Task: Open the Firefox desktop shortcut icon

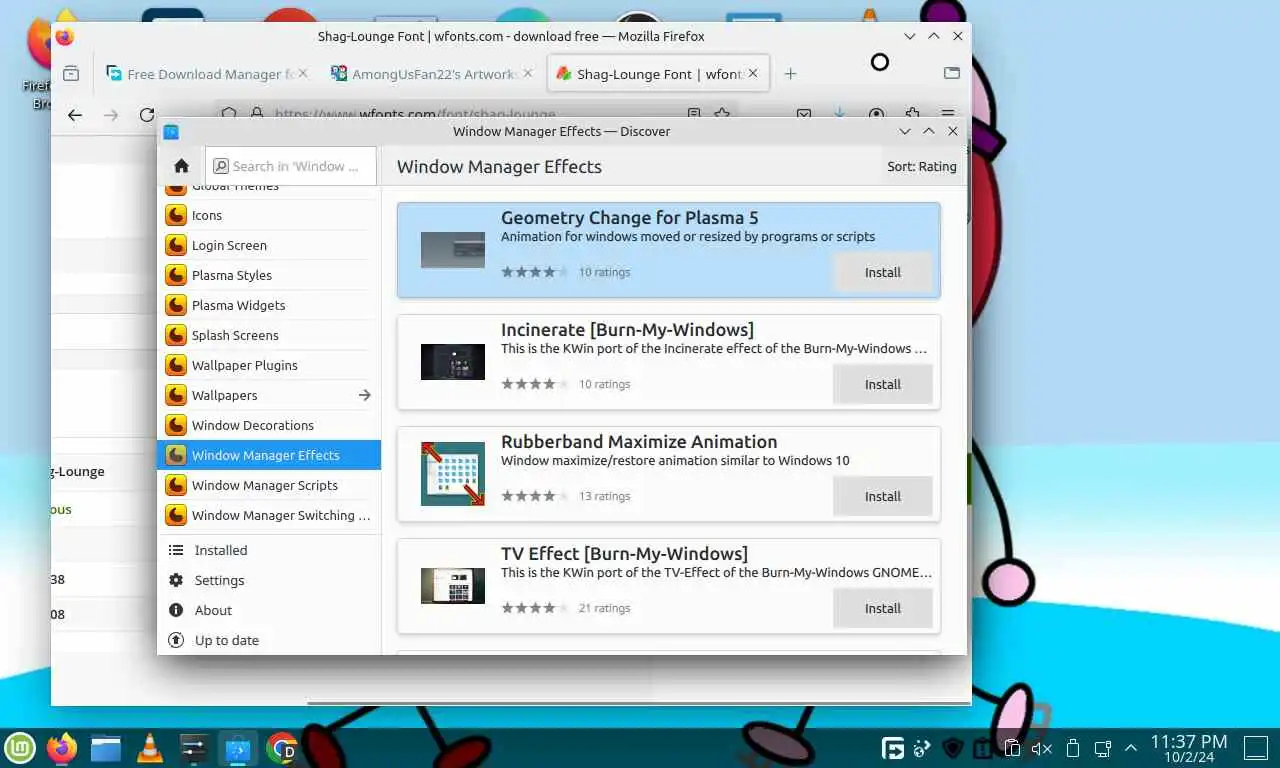Action: [x=40, y=45]
